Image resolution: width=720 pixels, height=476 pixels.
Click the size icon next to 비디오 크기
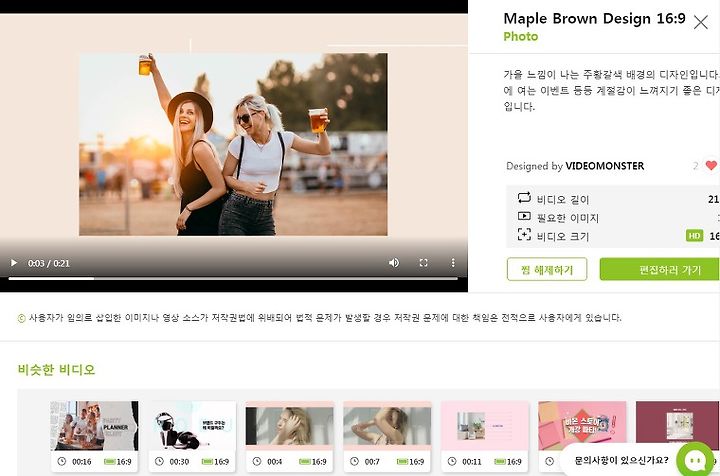(x=524, y=235)
